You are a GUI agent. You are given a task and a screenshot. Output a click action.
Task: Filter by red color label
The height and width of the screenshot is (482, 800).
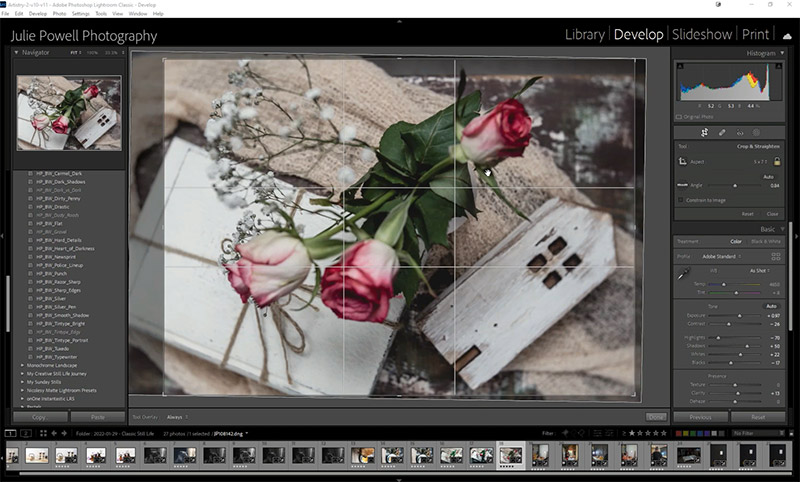(x=679, y=434)
